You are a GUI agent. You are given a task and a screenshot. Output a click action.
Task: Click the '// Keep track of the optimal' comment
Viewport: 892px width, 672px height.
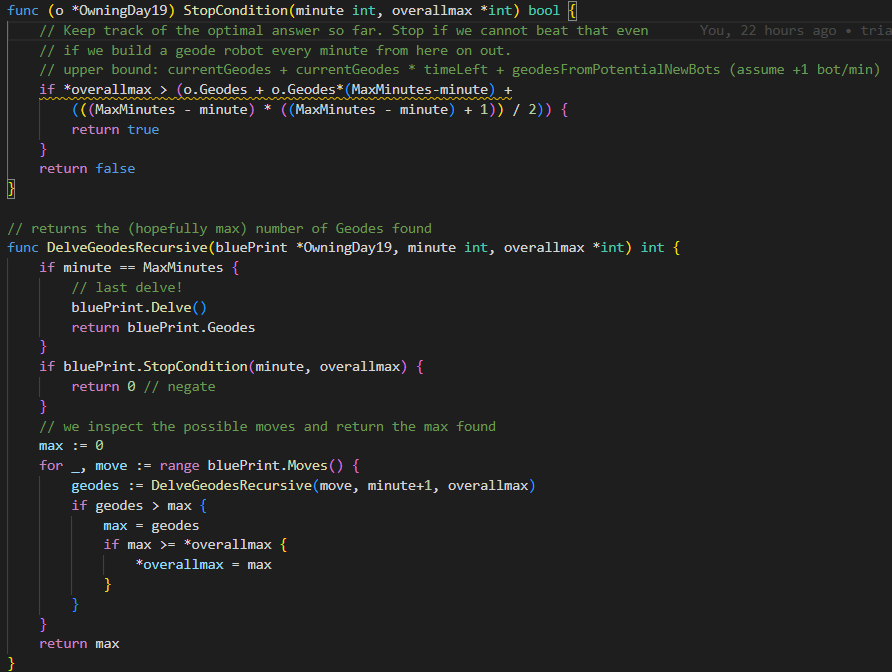click(x=344, y=31)
